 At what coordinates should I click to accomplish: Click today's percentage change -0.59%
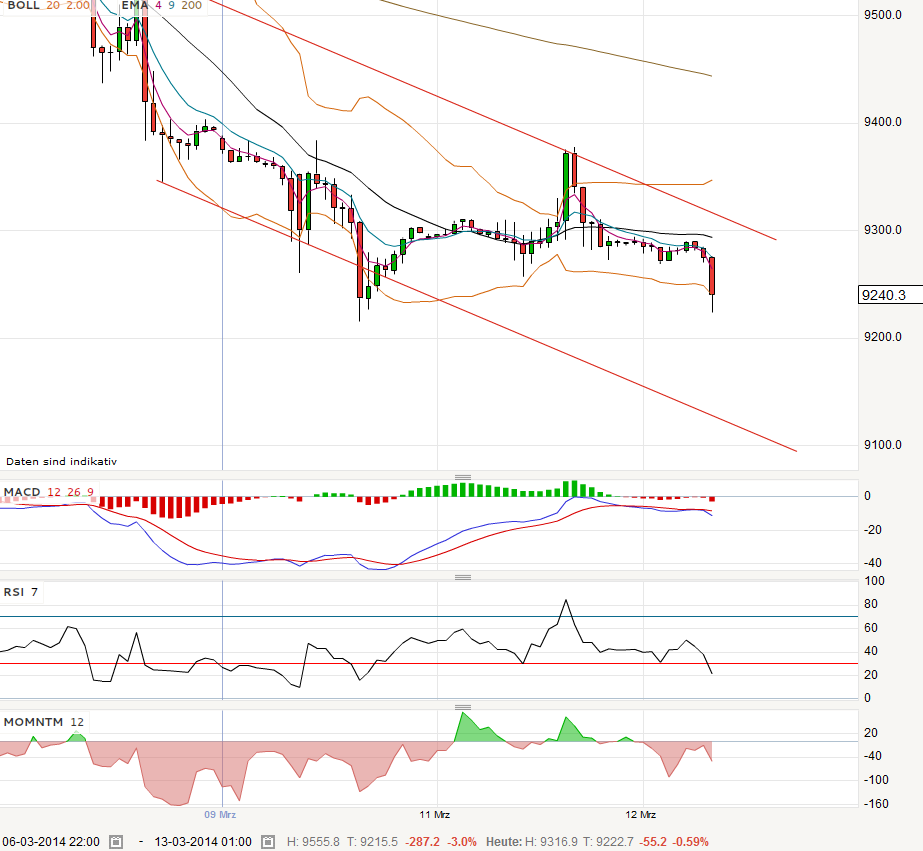pyautogui.click(x=690, y=842)
